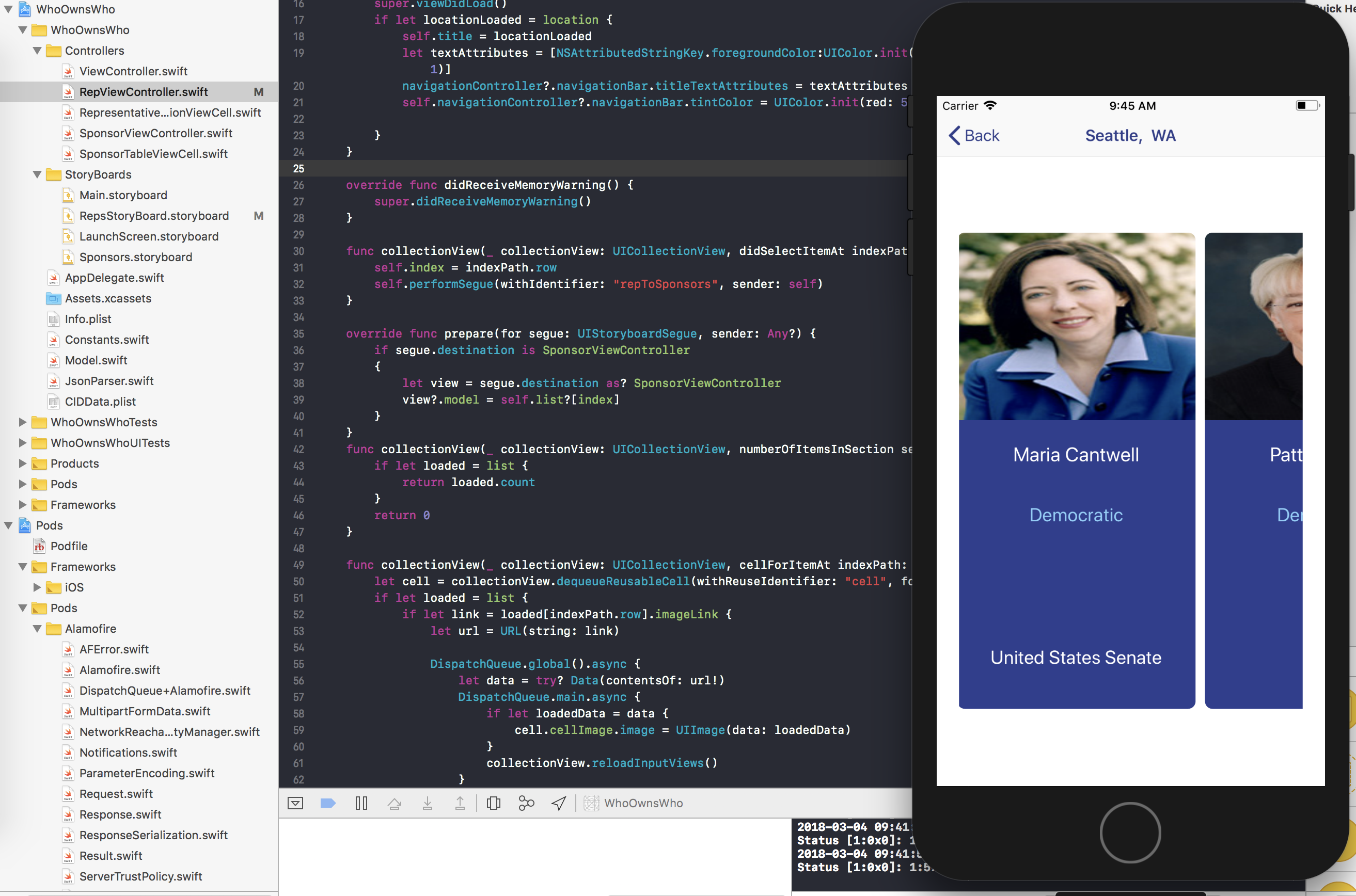1356x896 pixels.
Task: Select SponsorViewController.swift in navigator
Action: coord(155,133)
